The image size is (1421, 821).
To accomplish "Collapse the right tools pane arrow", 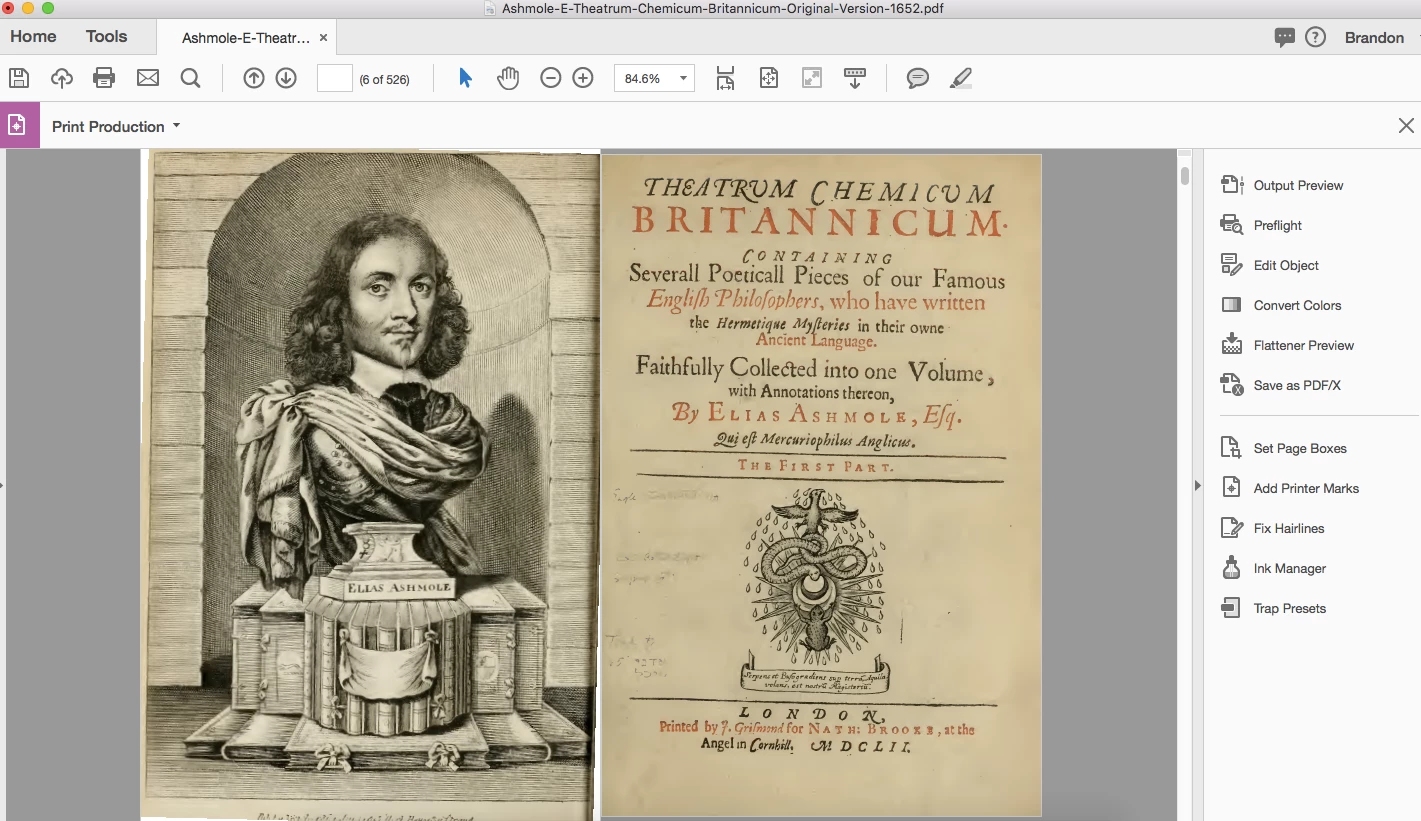I will click(1198, 485).
